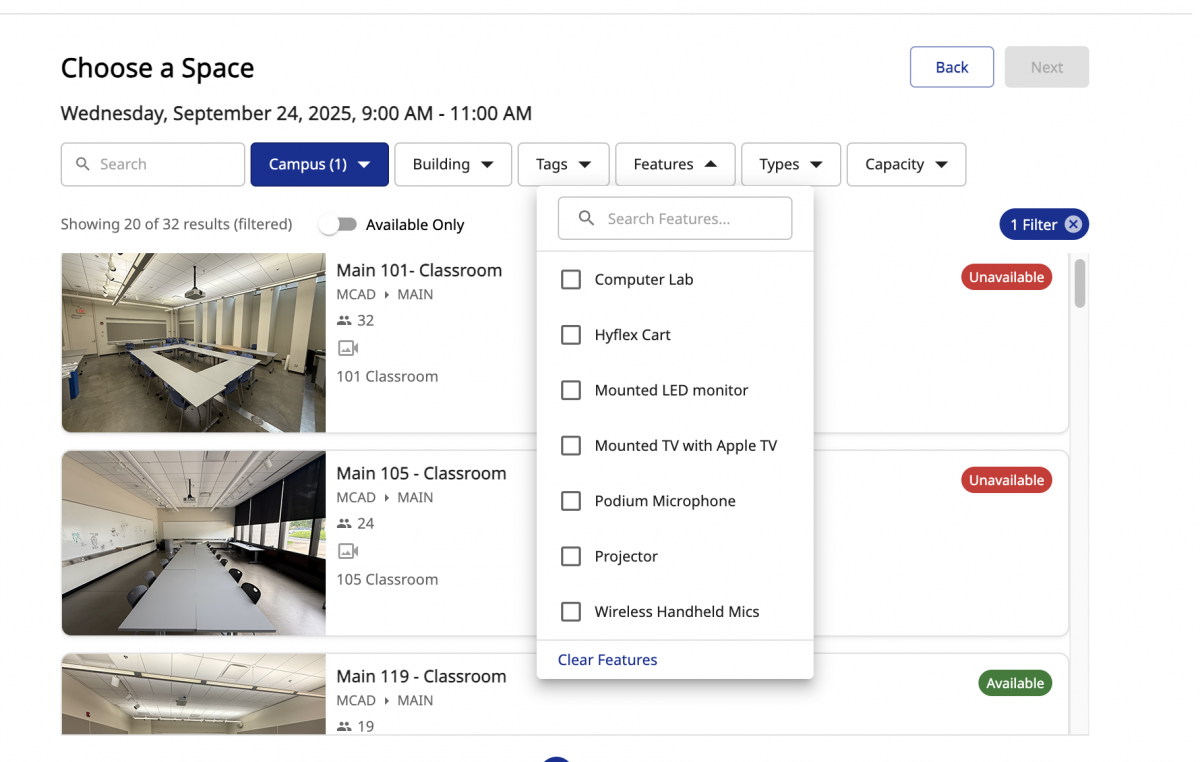This screenshot has width=1200, height=762.
Task: Expand the Capacity dropdown
Action: pos(906,164)
